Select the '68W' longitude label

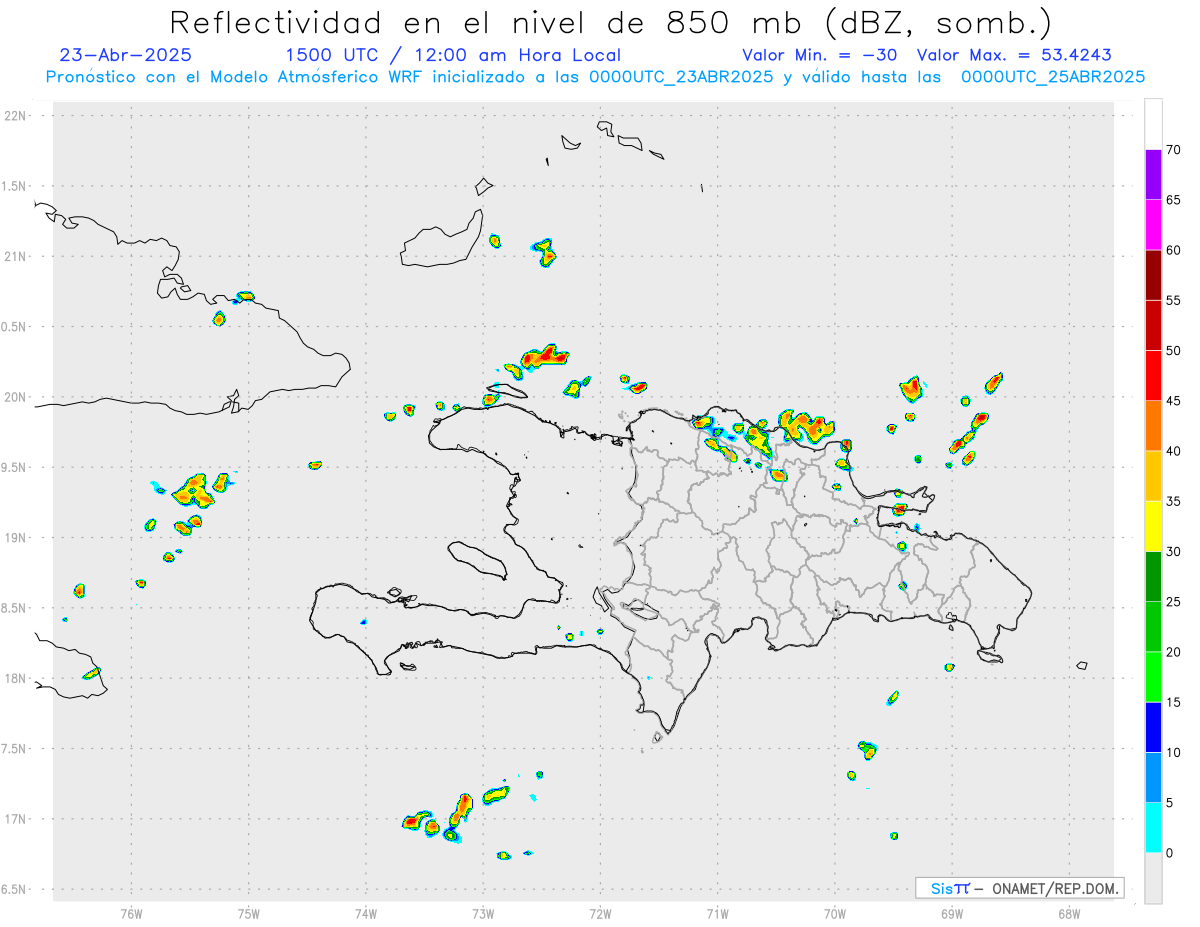tap(1069, 912)
